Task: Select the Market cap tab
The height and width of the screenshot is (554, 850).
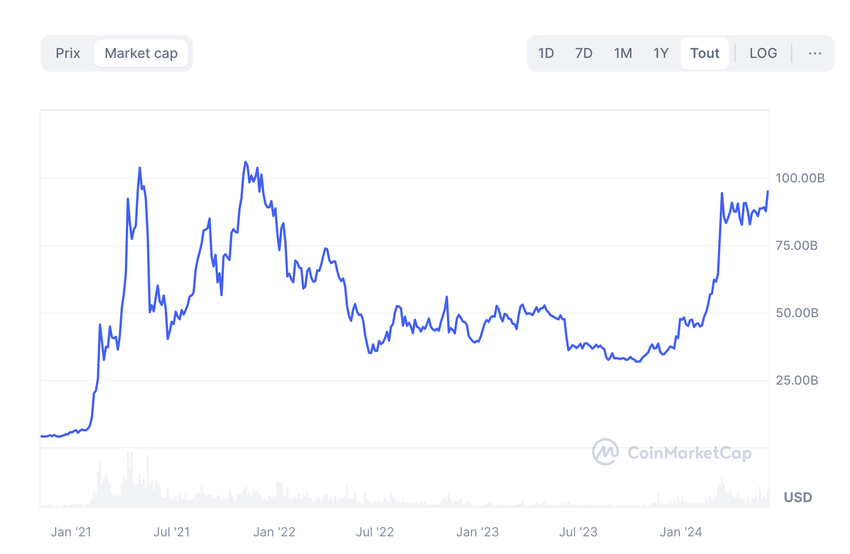Action: pyautogui.click(x=141, y=53)
